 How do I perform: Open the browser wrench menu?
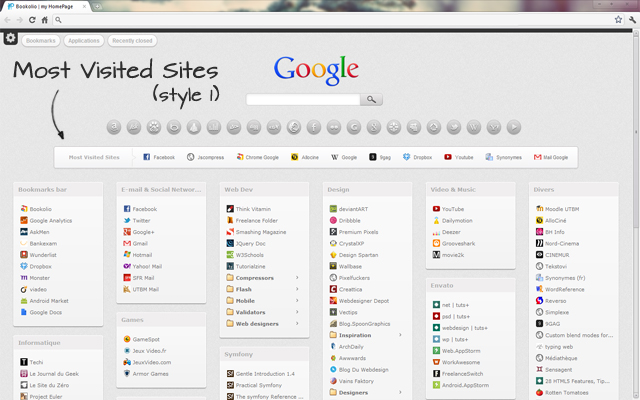(633, 19)
